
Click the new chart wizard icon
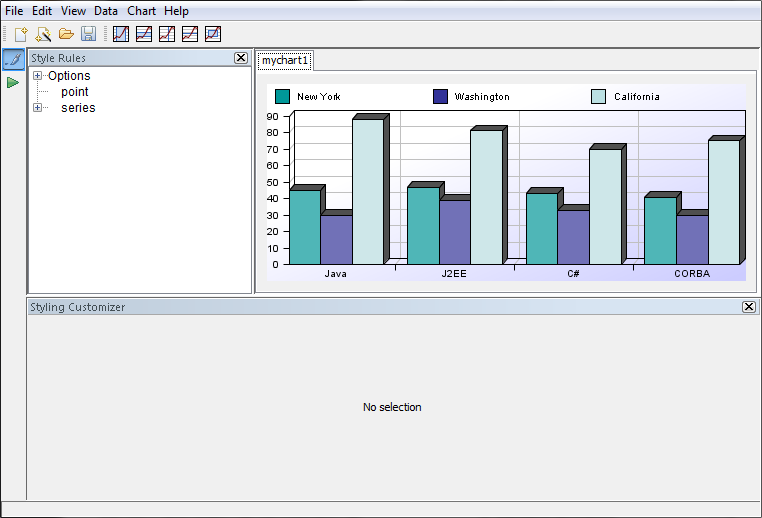[x=43, y=34]
